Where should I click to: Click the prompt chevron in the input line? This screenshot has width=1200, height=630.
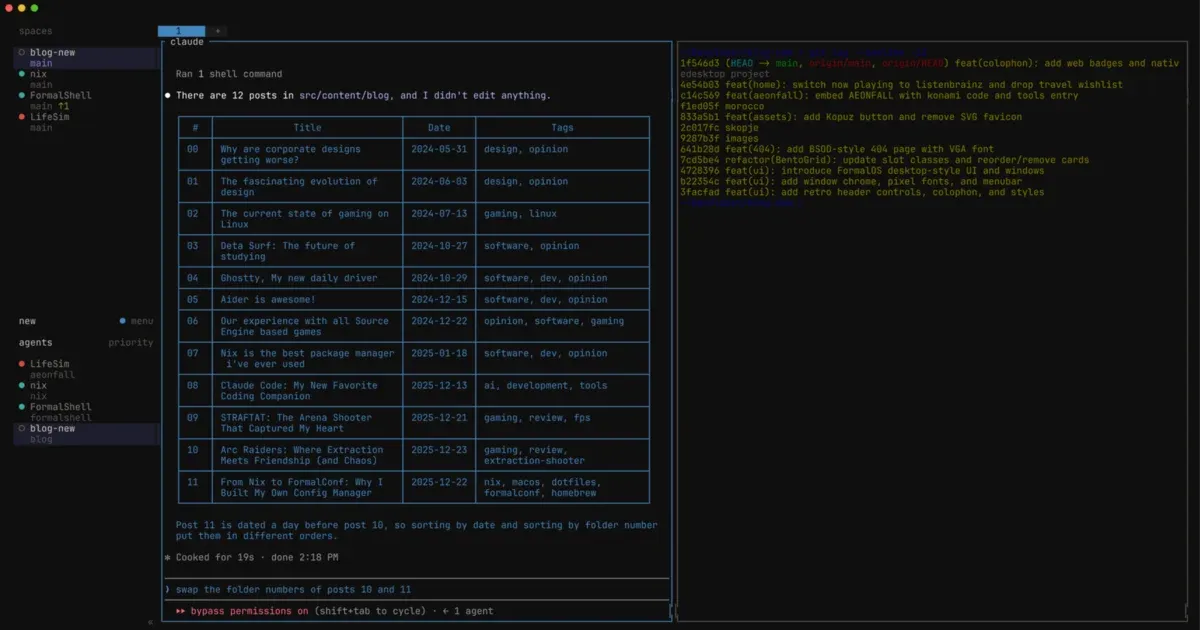(x=168, y=590)
